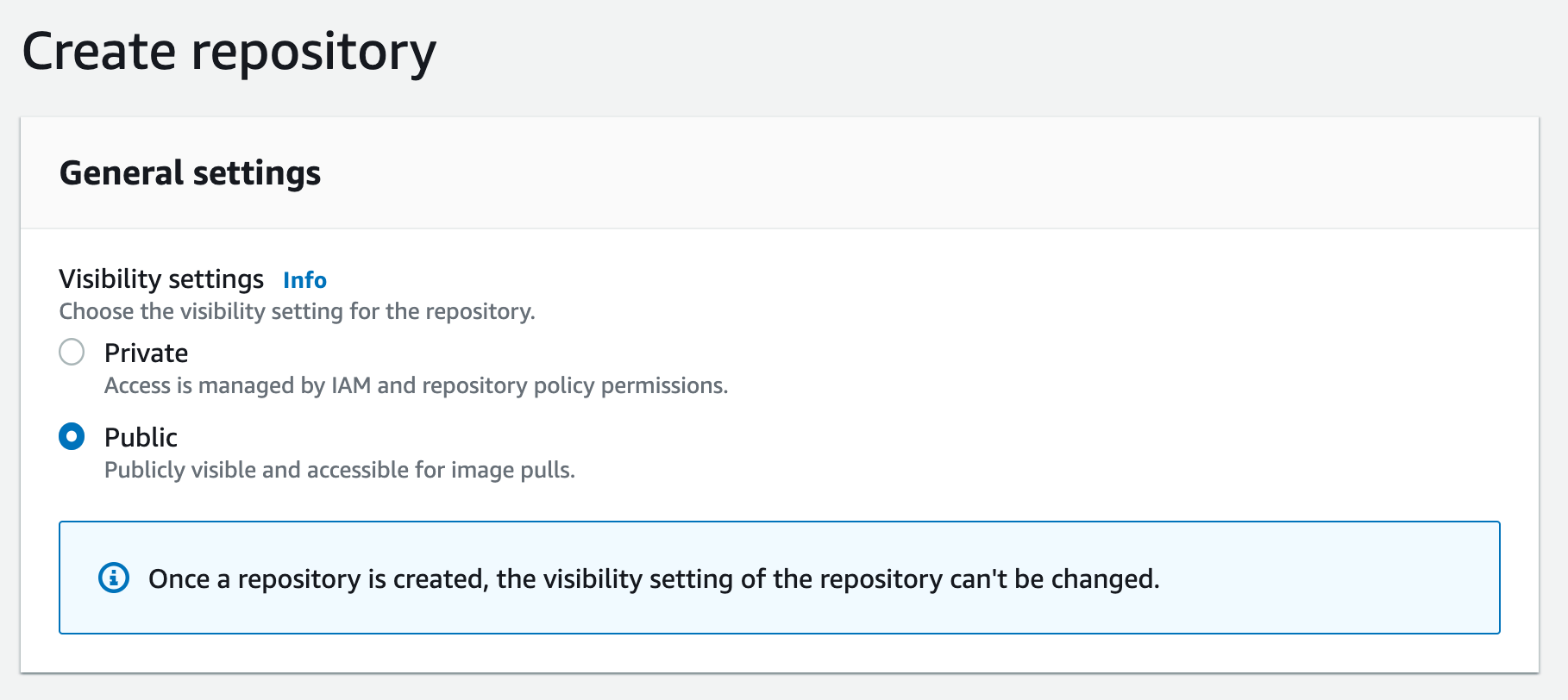Click the Publicly visible for image pulls description

(x=339, y=470)
